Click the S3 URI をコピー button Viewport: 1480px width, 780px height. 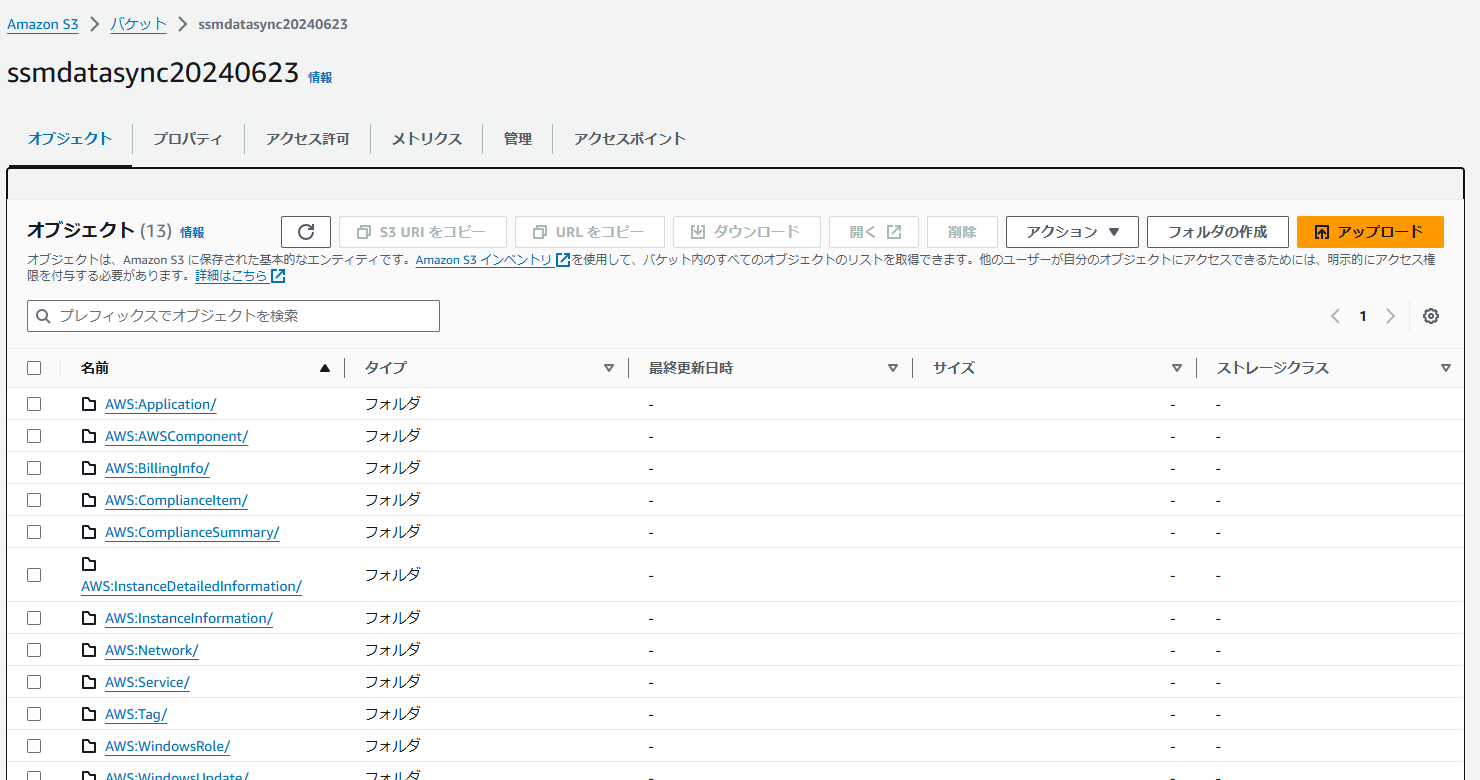click(x=423, y=232)
